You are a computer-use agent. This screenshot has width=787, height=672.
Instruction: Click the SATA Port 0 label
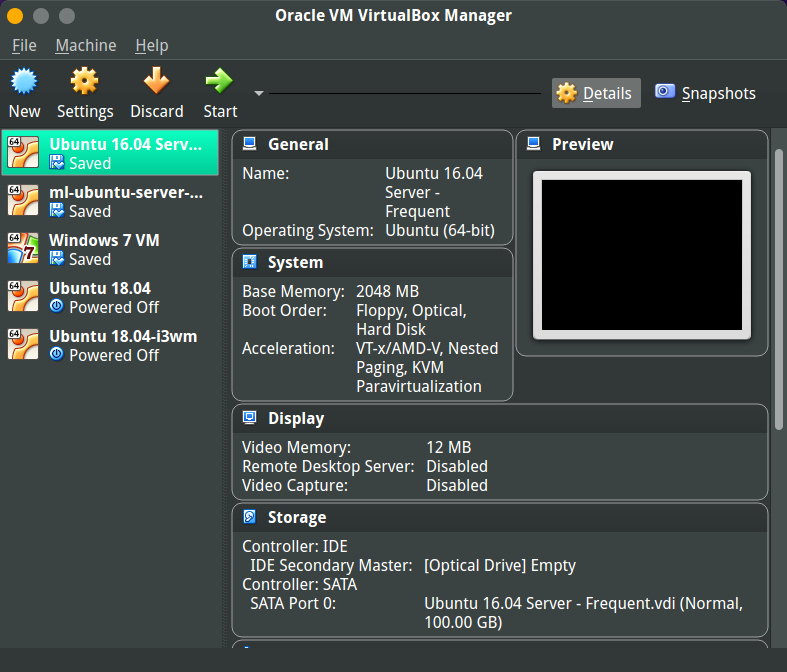click(293, 603)
